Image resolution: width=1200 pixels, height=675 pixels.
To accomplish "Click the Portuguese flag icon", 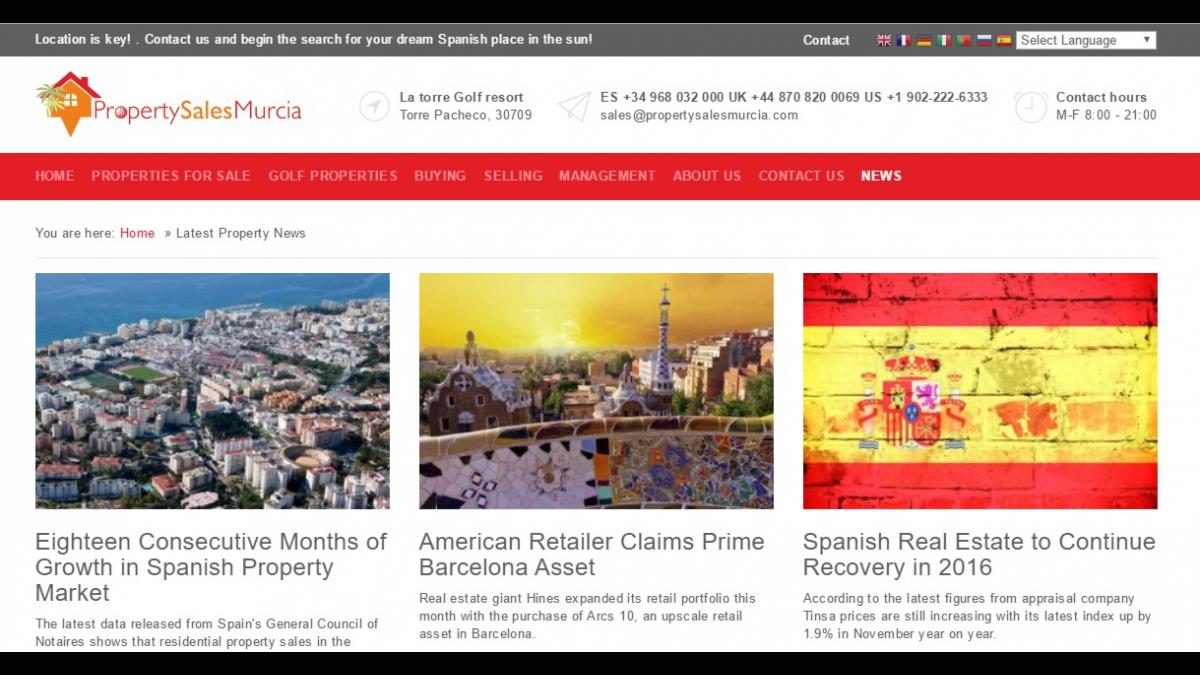I will 964,40.
